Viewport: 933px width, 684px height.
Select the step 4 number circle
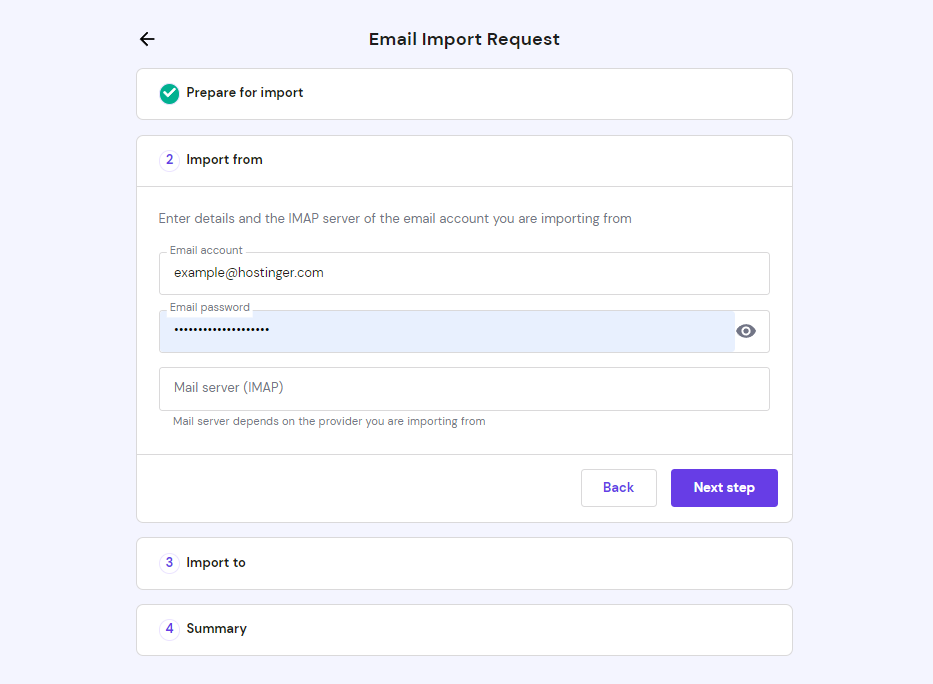click(169, 629)
